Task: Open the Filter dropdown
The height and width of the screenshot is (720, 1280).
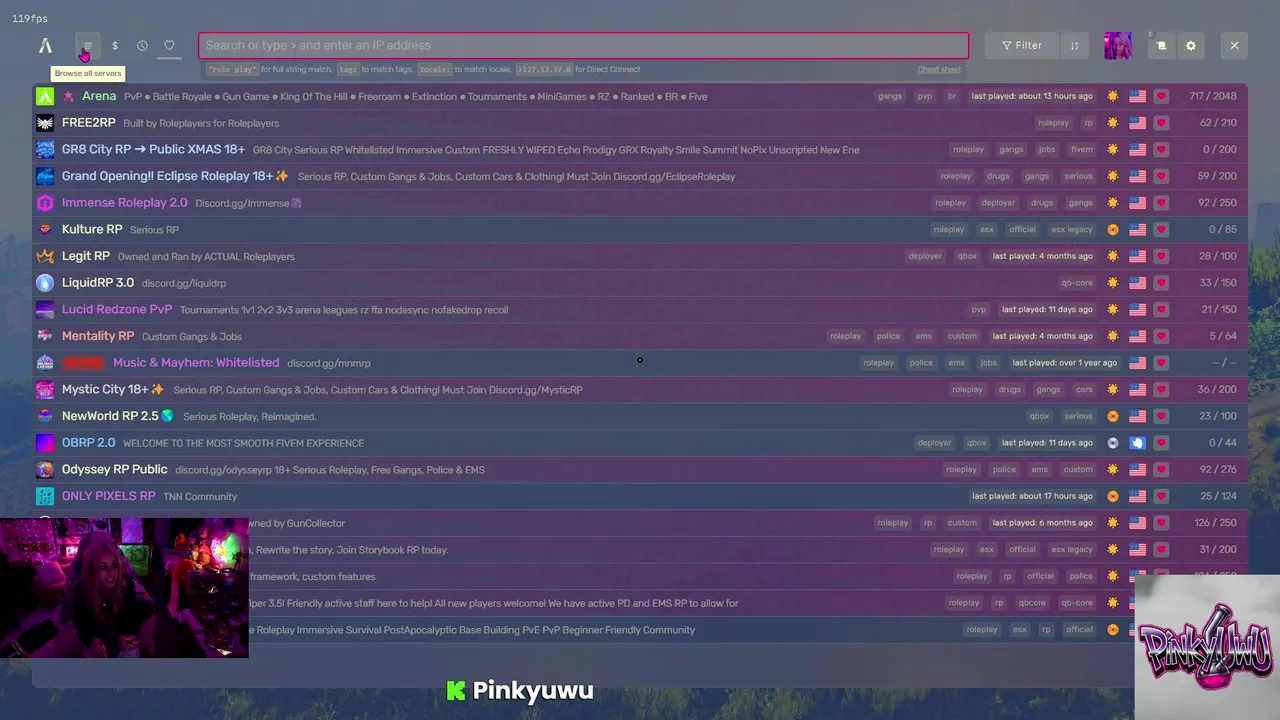Action: [1021, 45]
